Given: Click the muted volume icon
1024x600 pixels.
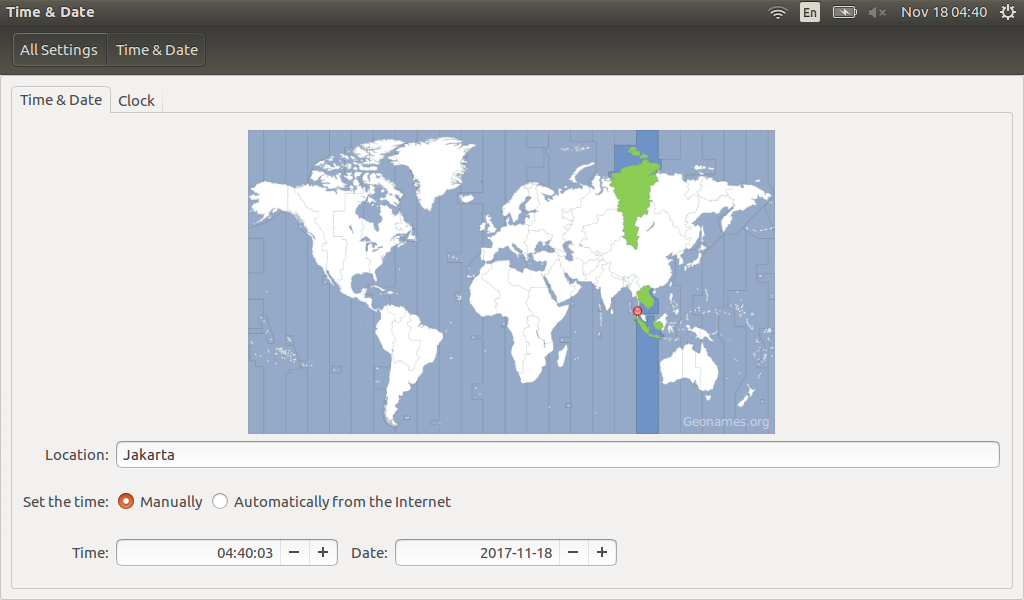Looking at the screenshot, I should [x=874, y=12].
